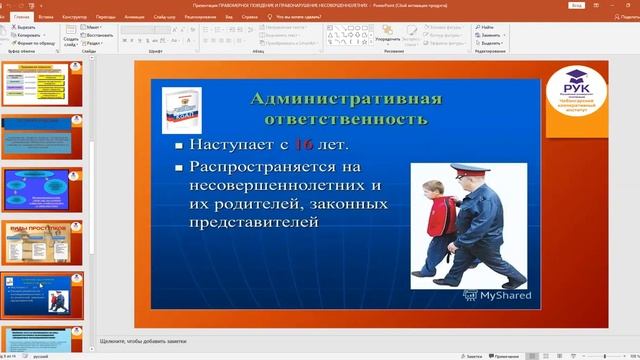
Task: Click the Share (Поделиться) button
Action: 627,17
